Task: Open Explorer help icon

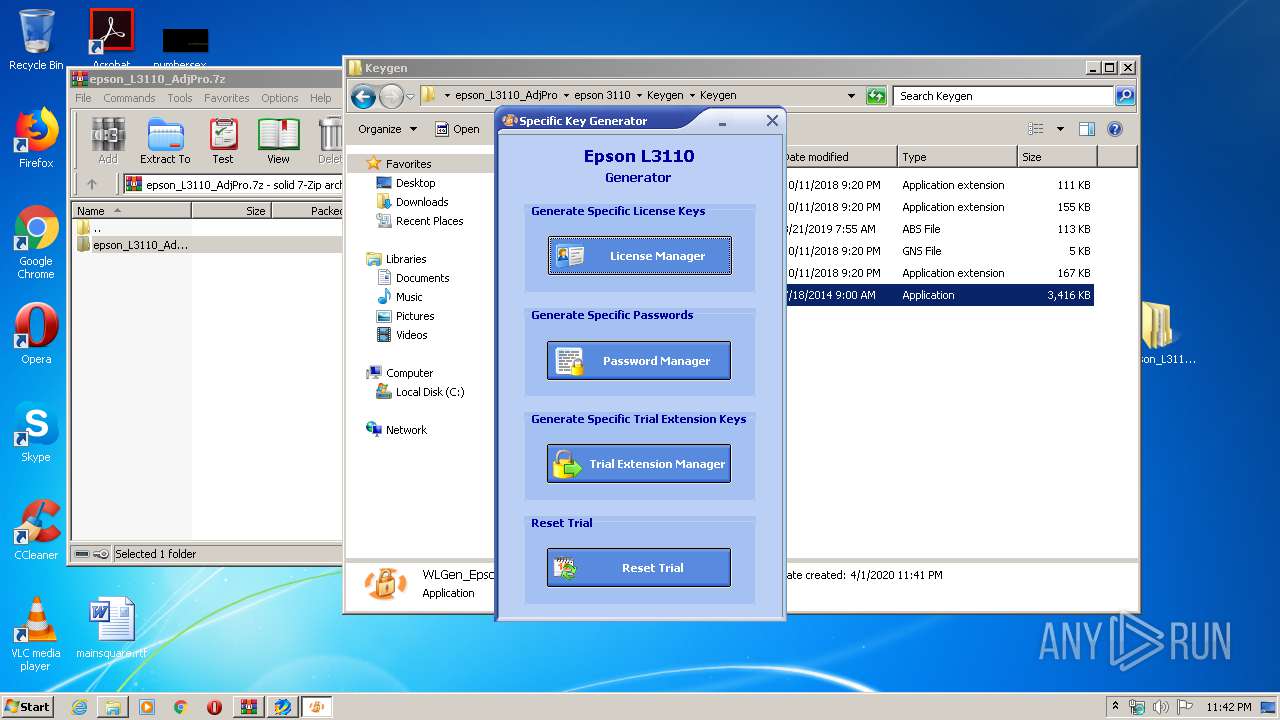Action: click(x=1115, y=129)
